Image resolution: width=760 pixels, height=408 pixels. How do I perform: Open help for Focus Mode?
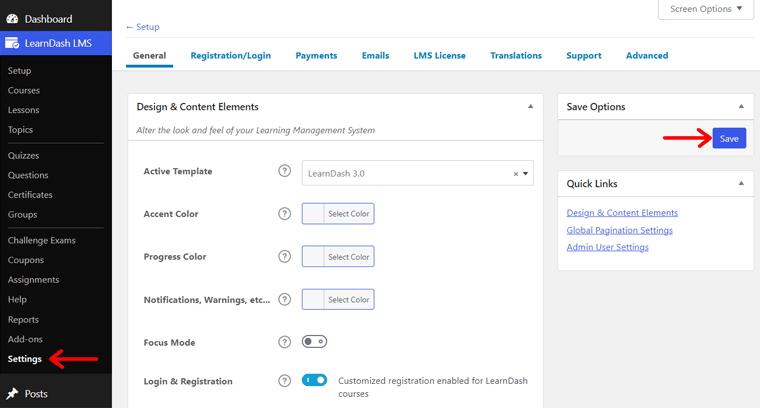[285, 342]
